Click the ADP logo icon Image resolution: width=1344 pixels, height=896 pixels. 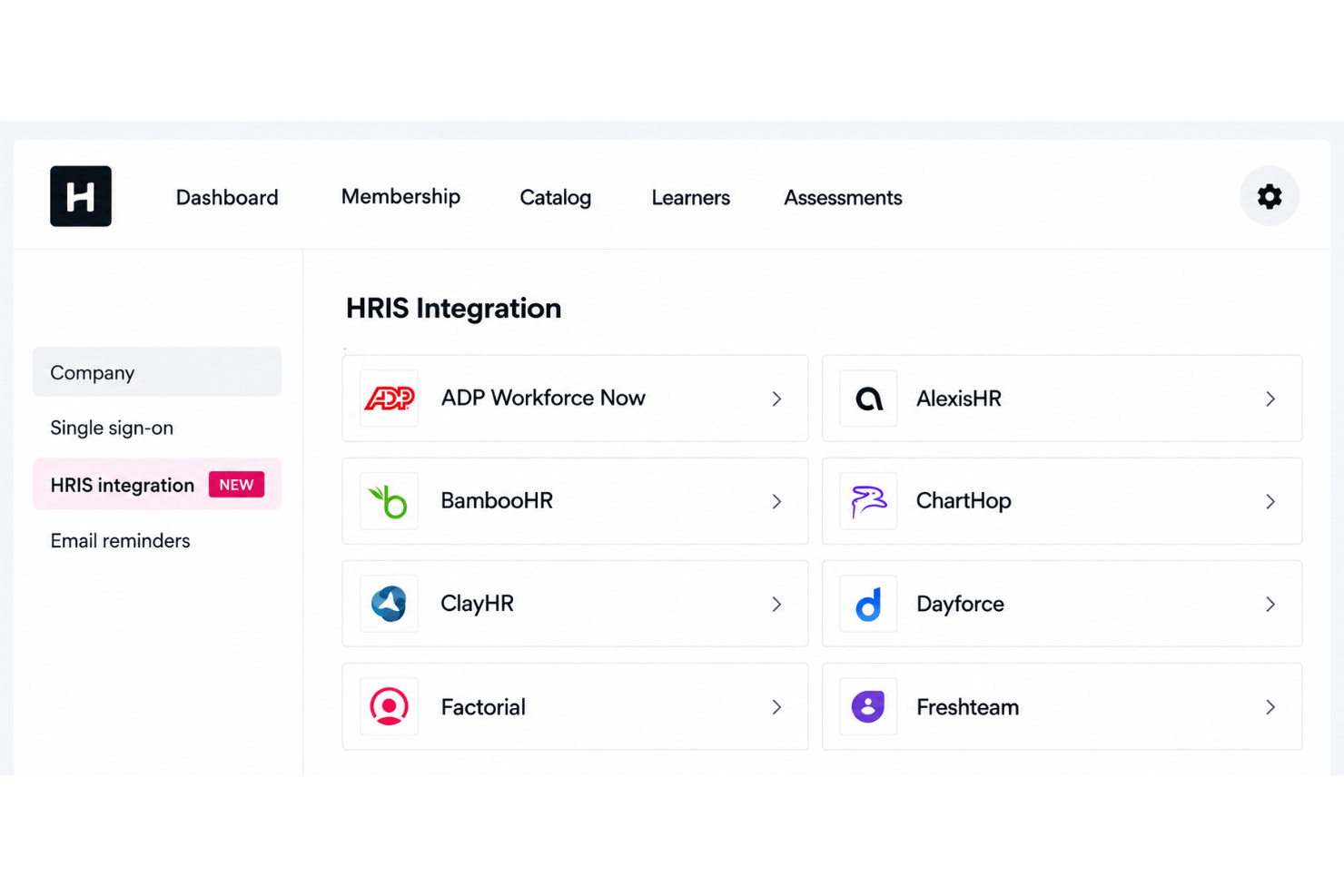[389, 399]
